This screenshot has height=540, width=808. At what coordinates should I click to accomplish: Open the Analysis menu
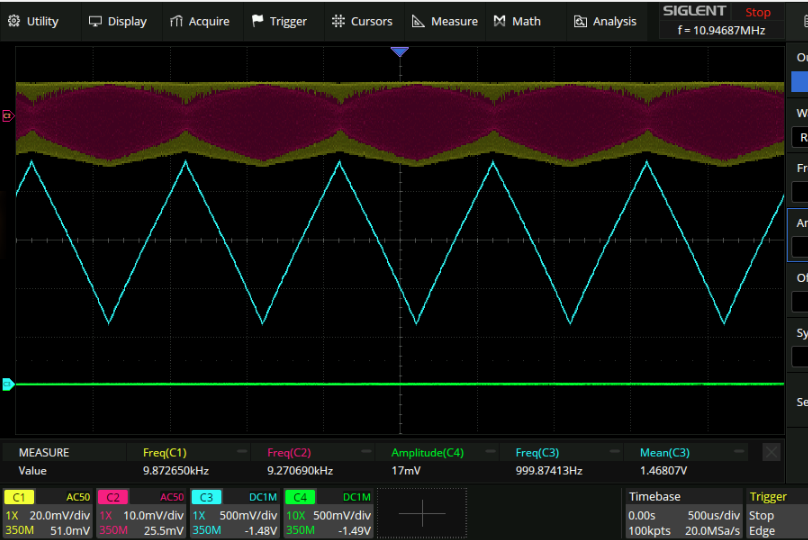tap(605, 21)
